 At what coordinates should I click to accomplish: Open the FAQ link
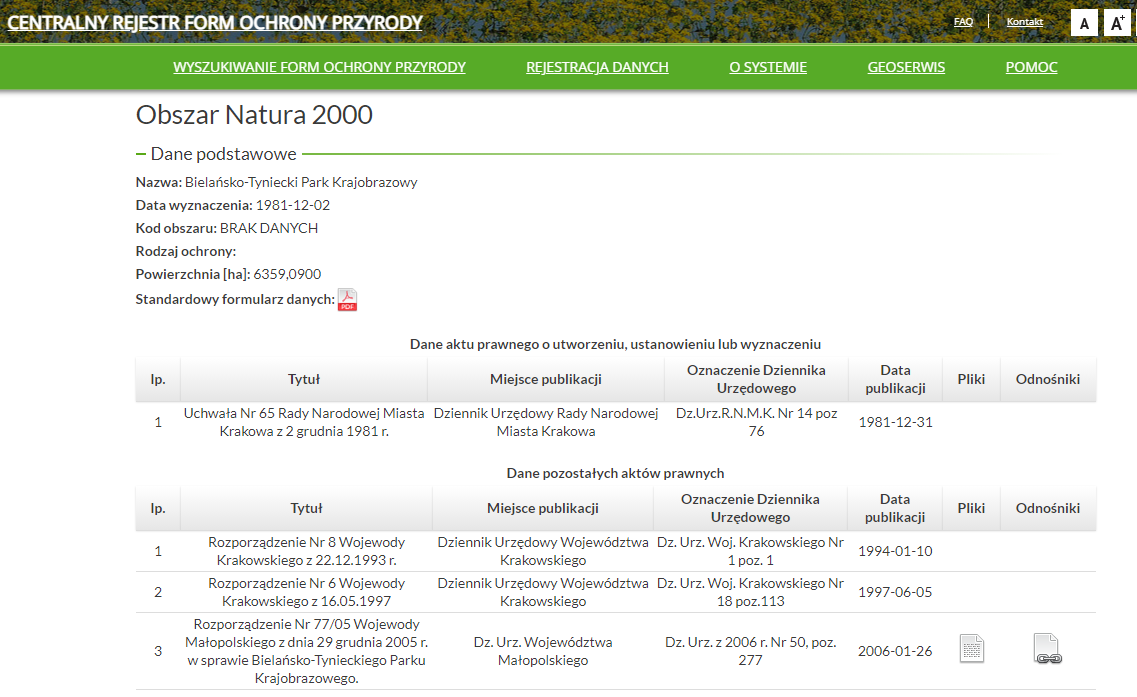click(x=963, y=21)
